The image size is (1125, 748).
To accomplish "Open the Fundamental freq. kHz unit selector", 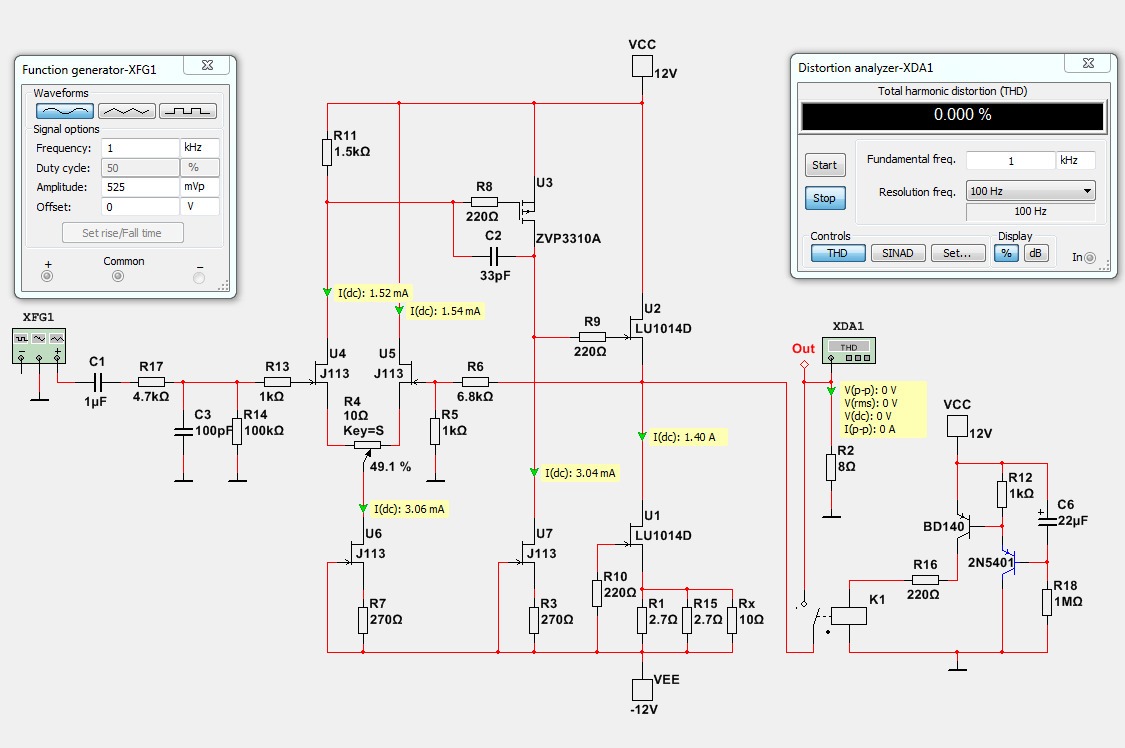I will [1075, 160].
